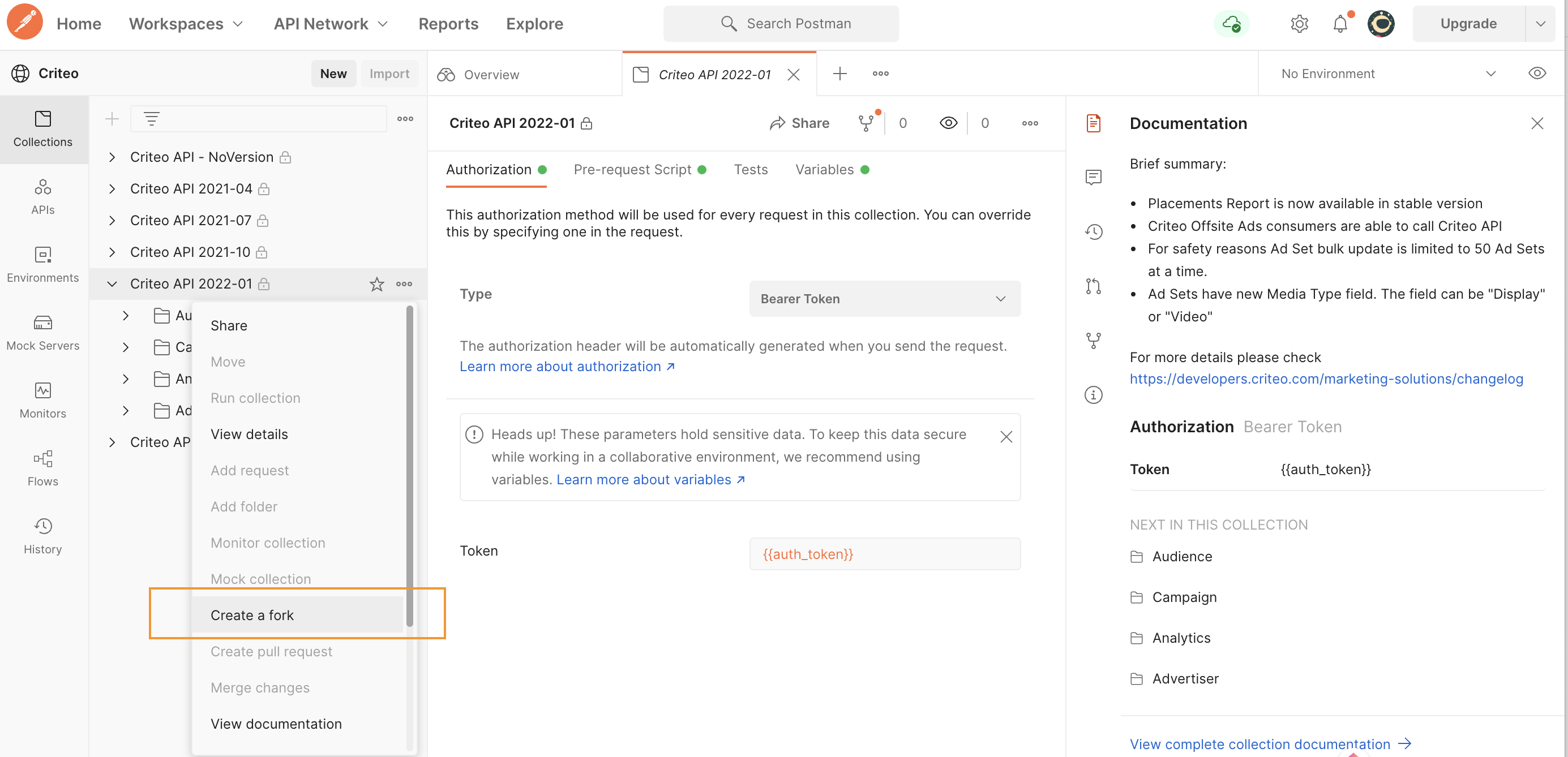
Task: Dismiss the Heads up warning banner
Action: (x=1005, y=436)
